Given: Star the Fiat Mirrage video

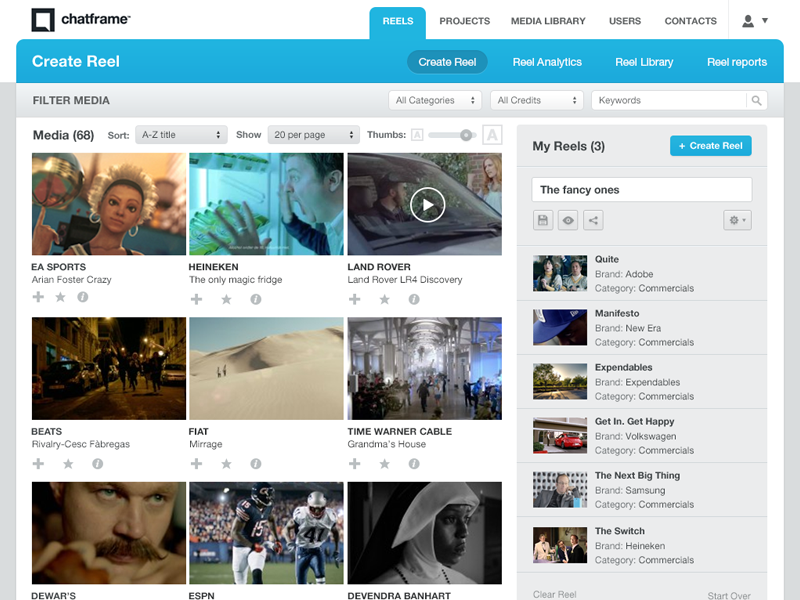Looking at the screenshot, I should [x=227, y=463].
